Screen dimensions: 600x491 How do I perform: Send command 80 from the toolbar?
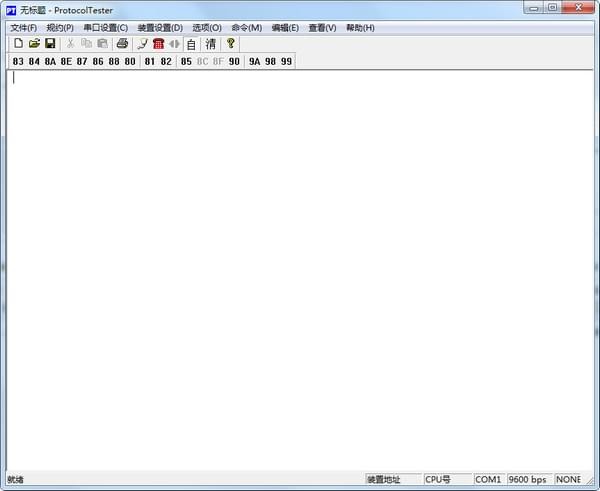point(130,61)
